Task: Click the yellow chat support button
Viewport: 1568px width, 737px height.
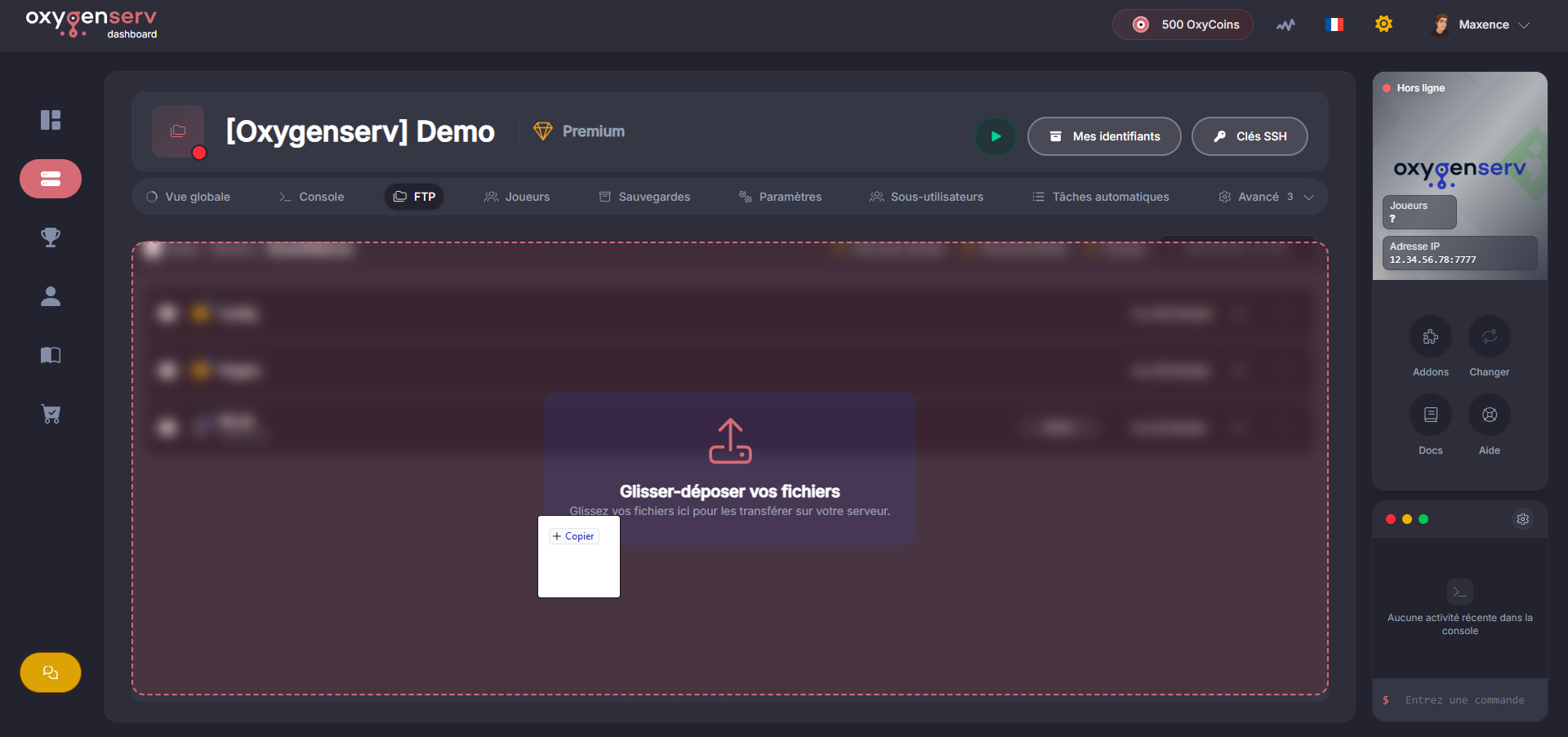Action: [x=51, y=673]
